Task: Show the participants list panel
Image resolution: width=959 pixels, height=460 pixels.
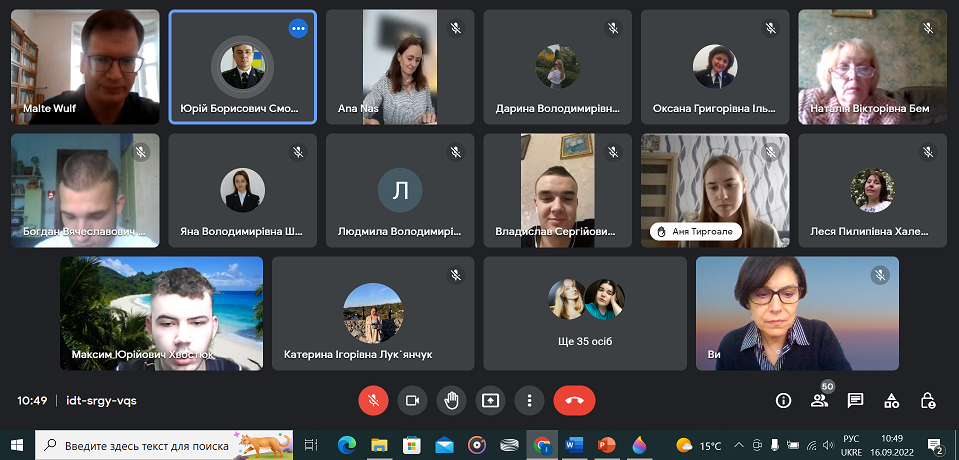Action: click(x=820, y=400)
